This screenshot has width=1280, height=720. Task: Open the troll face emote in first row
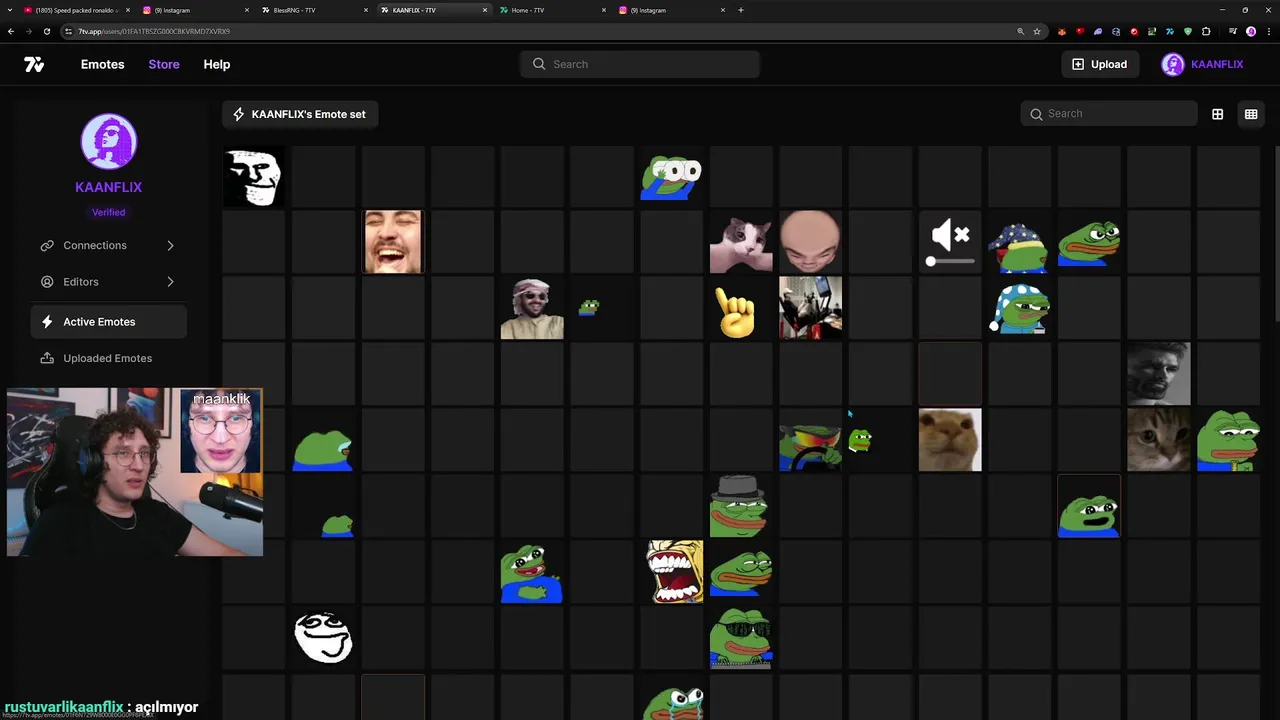pyautogui.click(x=253, y=177)
